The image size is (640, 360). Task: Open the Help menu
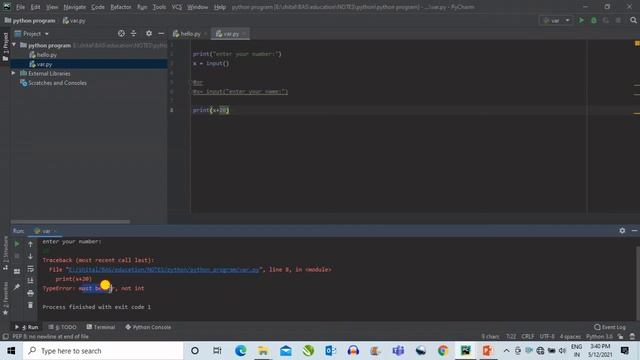coord(220,7)
